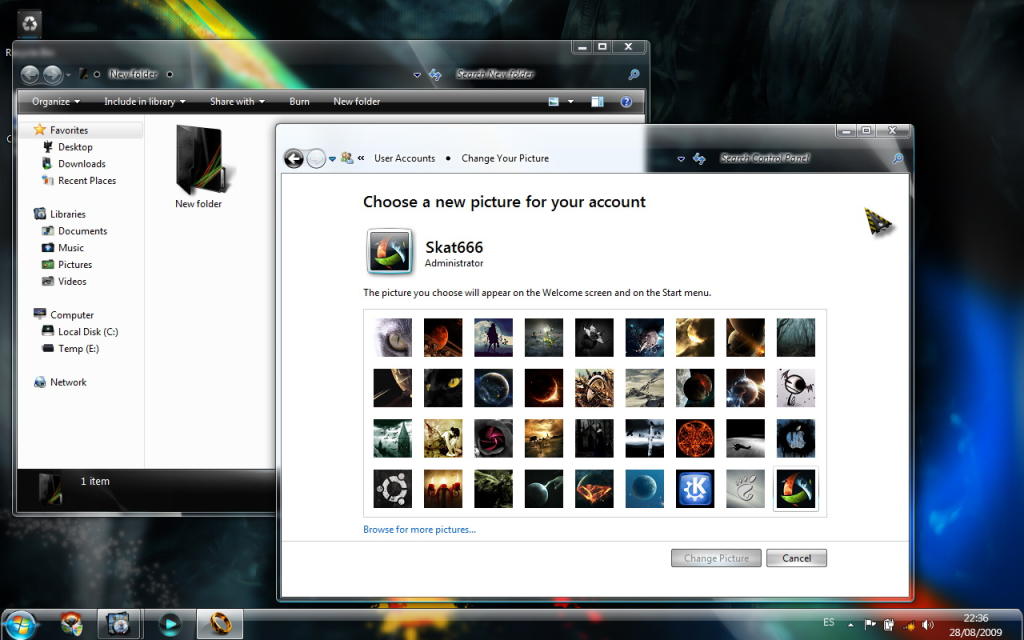The image size is (1024, 640).
Task: Choose the Ubuntu logo account picture
Action: pos(392,488)
